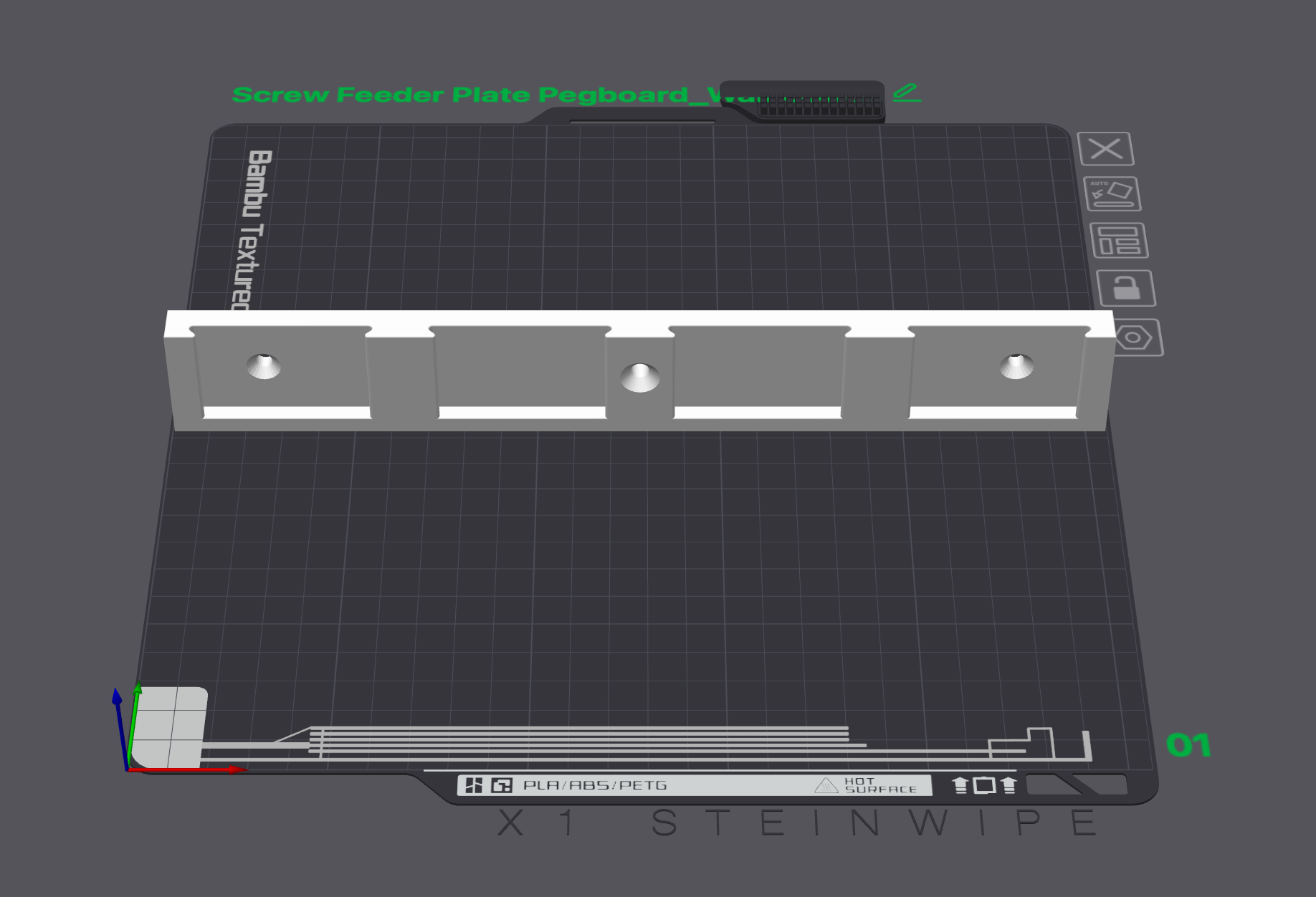Click the pencil icon to edit plate name
This screenshot has width=1316, height=897.
[x=907, y=92]
